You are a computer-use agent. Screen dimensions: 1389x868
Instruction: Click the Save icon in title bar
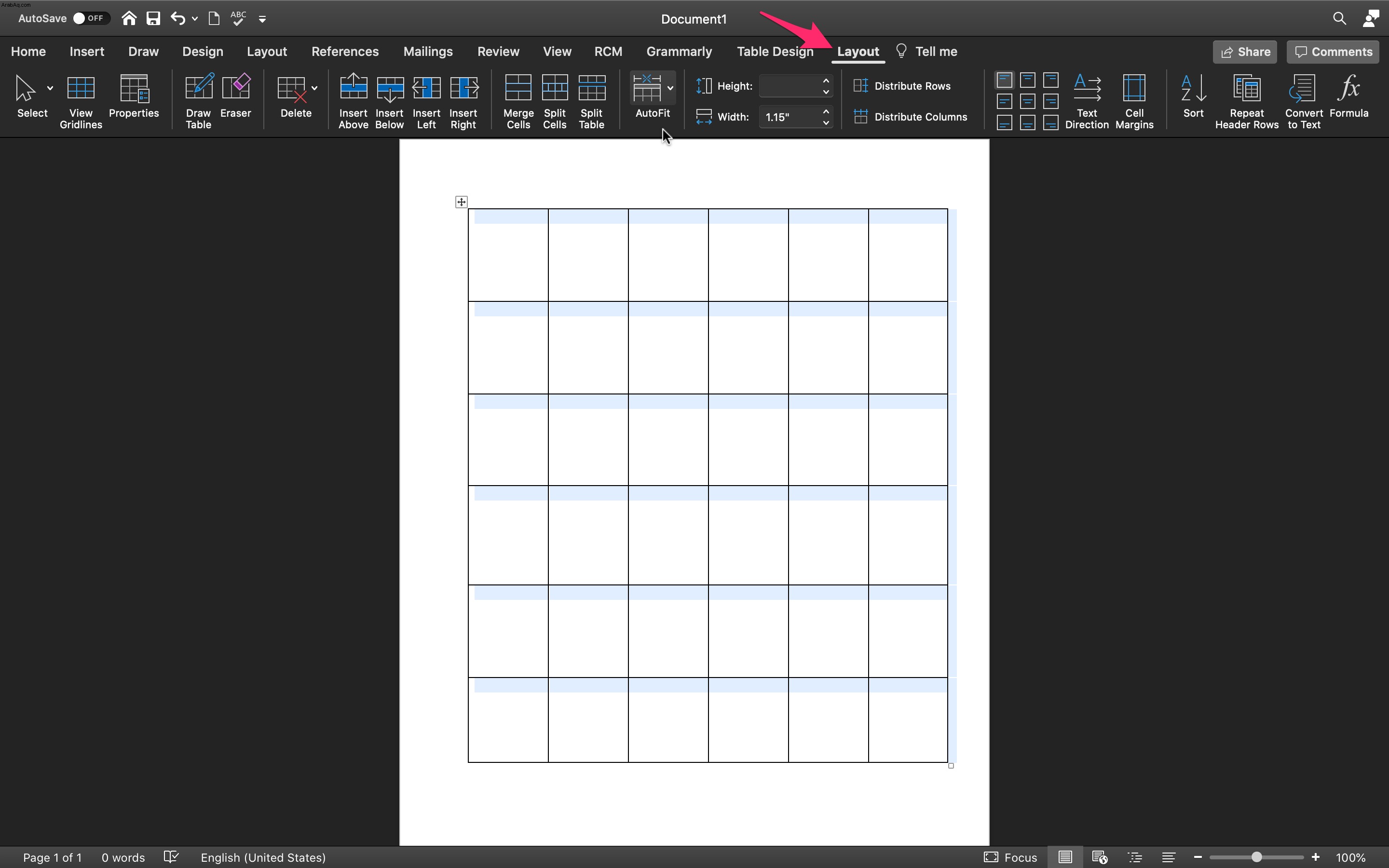pyautogui.click(x=153, y=18)
